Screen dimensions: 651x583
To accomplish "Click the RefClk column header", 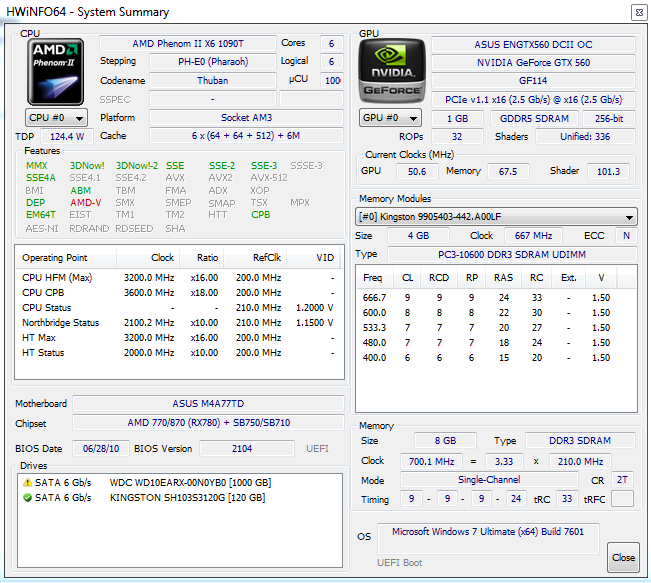I will (255, 257).
